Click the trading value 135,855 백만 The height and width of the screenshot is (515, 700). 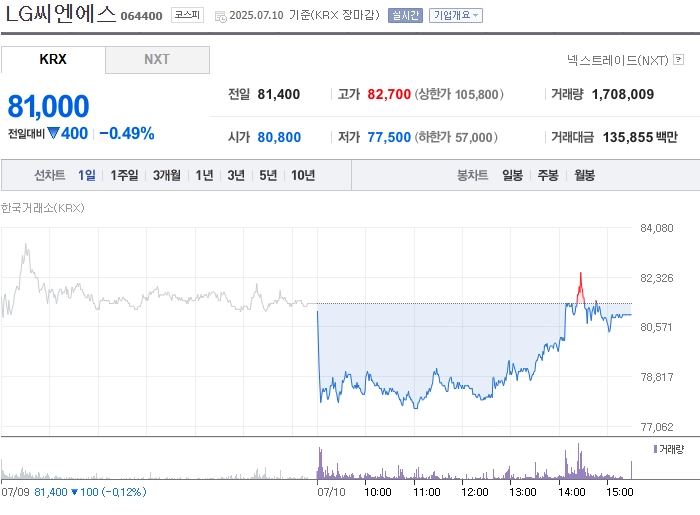click(640, 137)
